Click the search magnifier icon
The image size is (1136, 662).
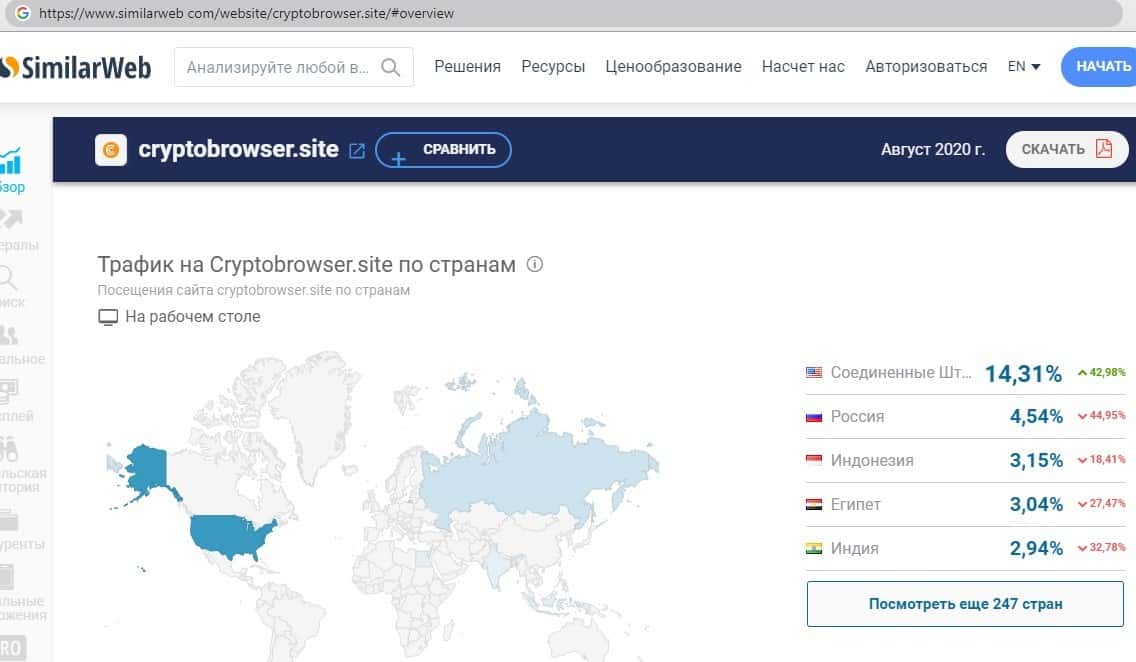[390, 67]
